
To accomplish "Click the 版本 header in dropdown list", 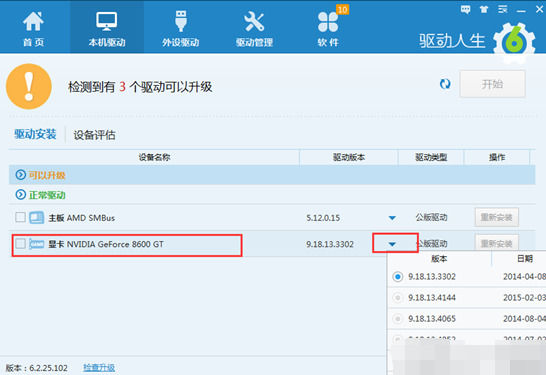I will tap(439, 259).
